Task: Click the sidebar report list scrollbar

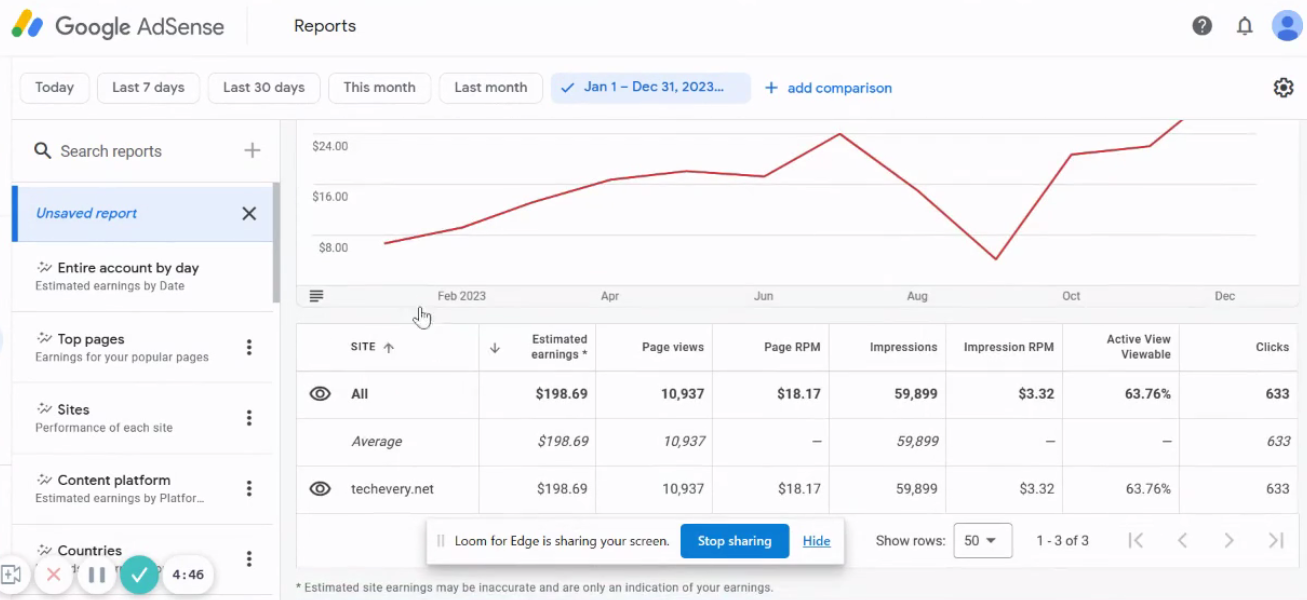Action: click(x=276, y=243)
